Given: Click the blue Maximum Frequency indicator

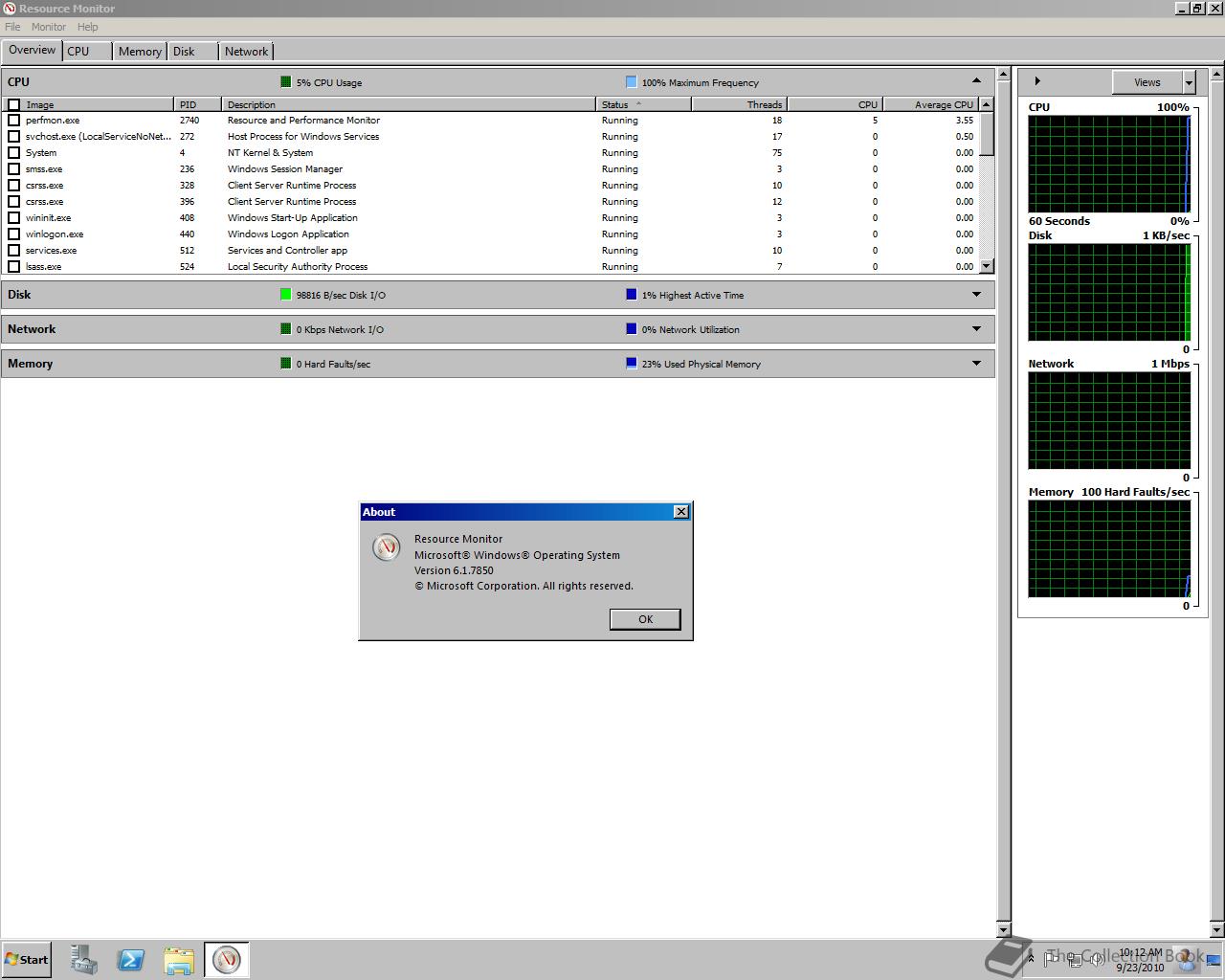Looking at the screenshot, I should click(x=631, y=82).
